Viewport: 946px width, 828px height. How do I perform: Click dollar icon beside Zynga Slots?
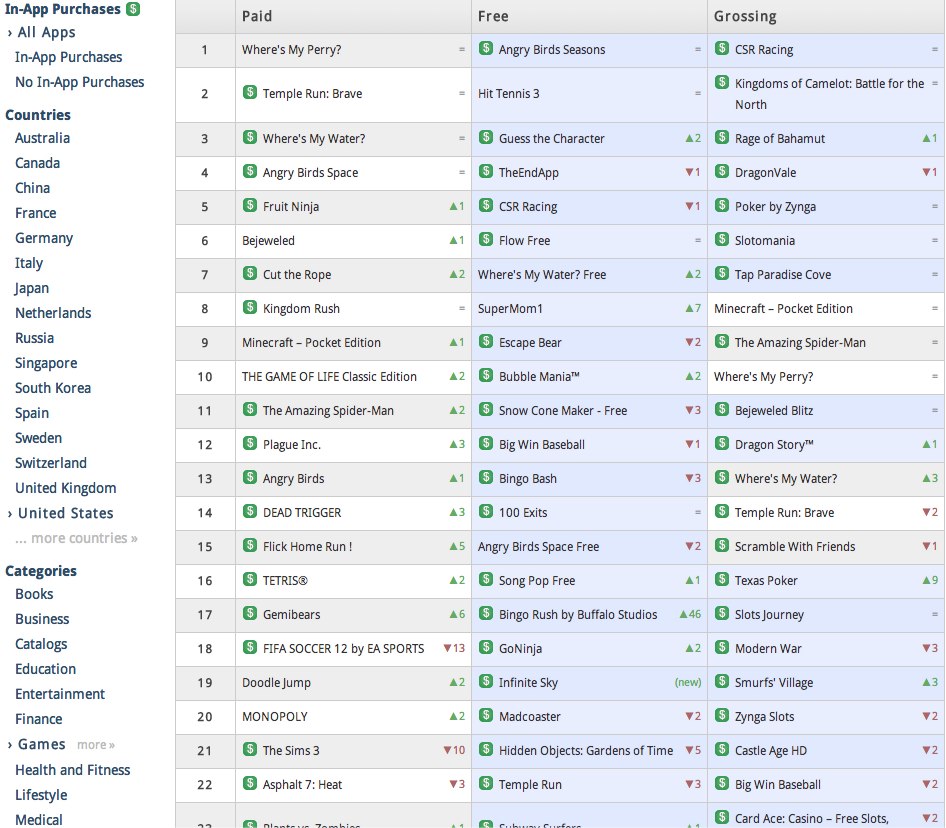(722, 715)
